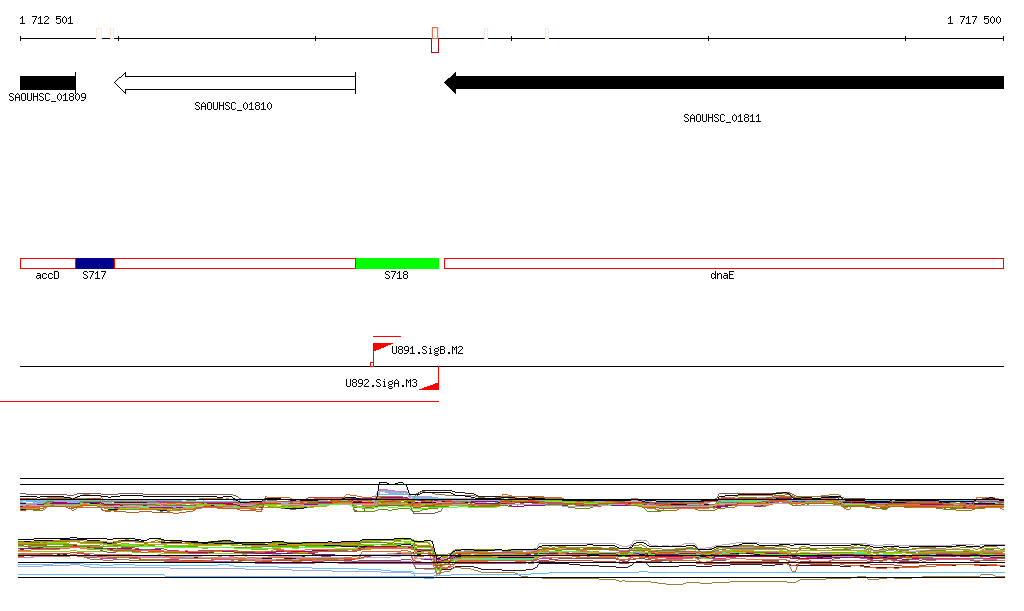
Task: Click the blue S717 segment
Action: pyautogui.click(x=95, y=264)
